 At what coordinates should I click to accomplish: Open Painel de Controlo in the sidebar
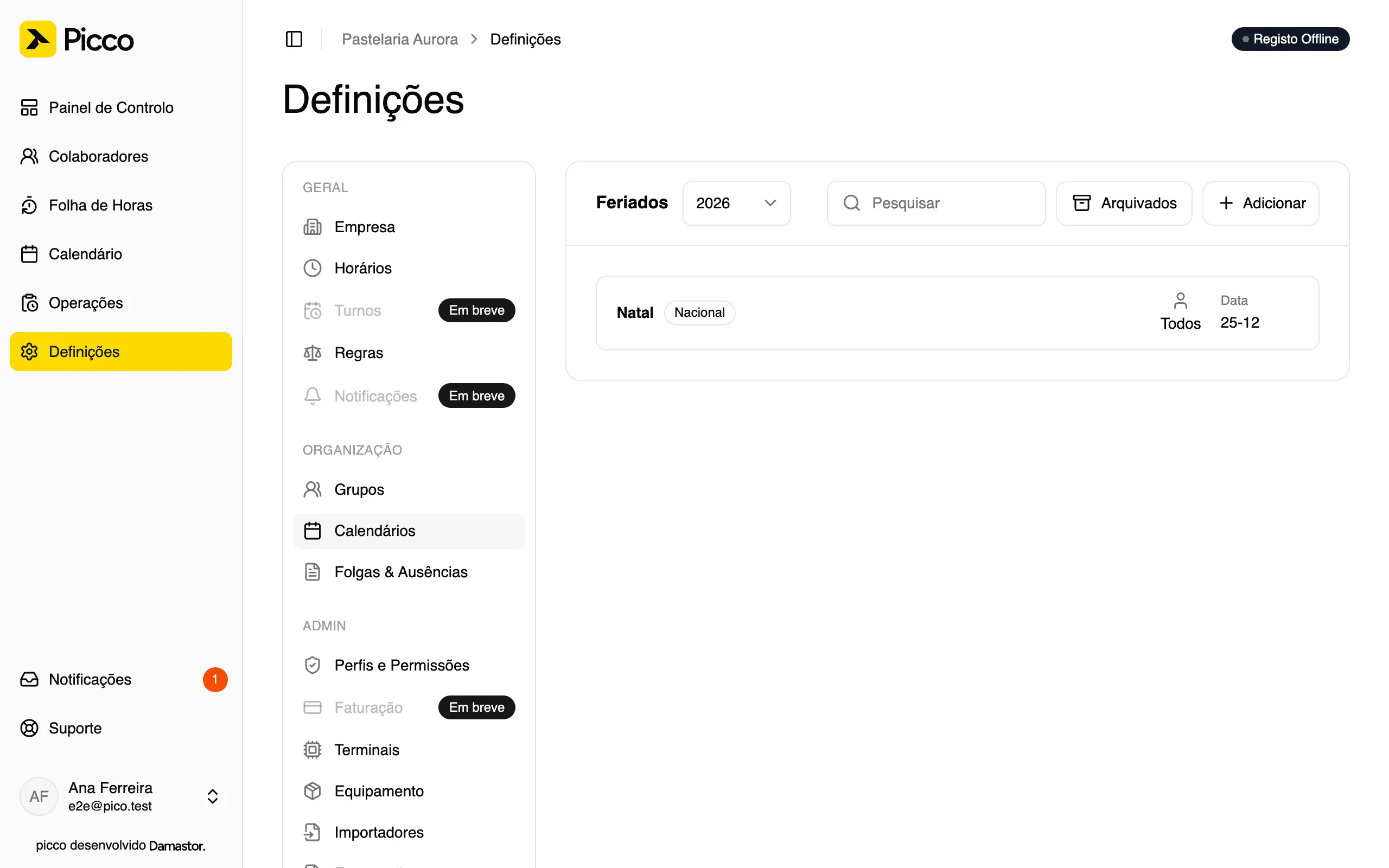point(120,107)
